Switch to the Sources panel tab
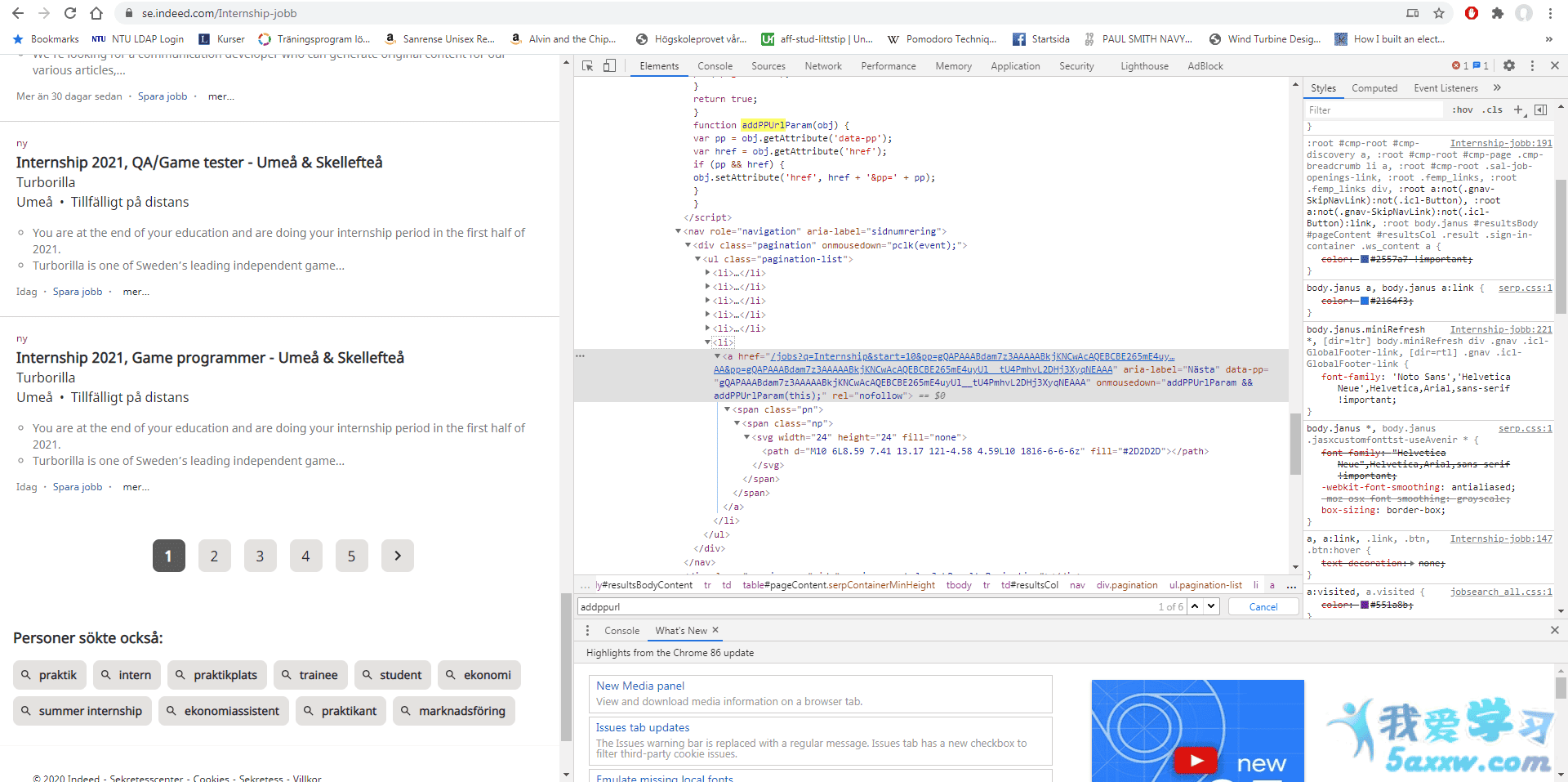1568x782 pixels. (768, 66)
